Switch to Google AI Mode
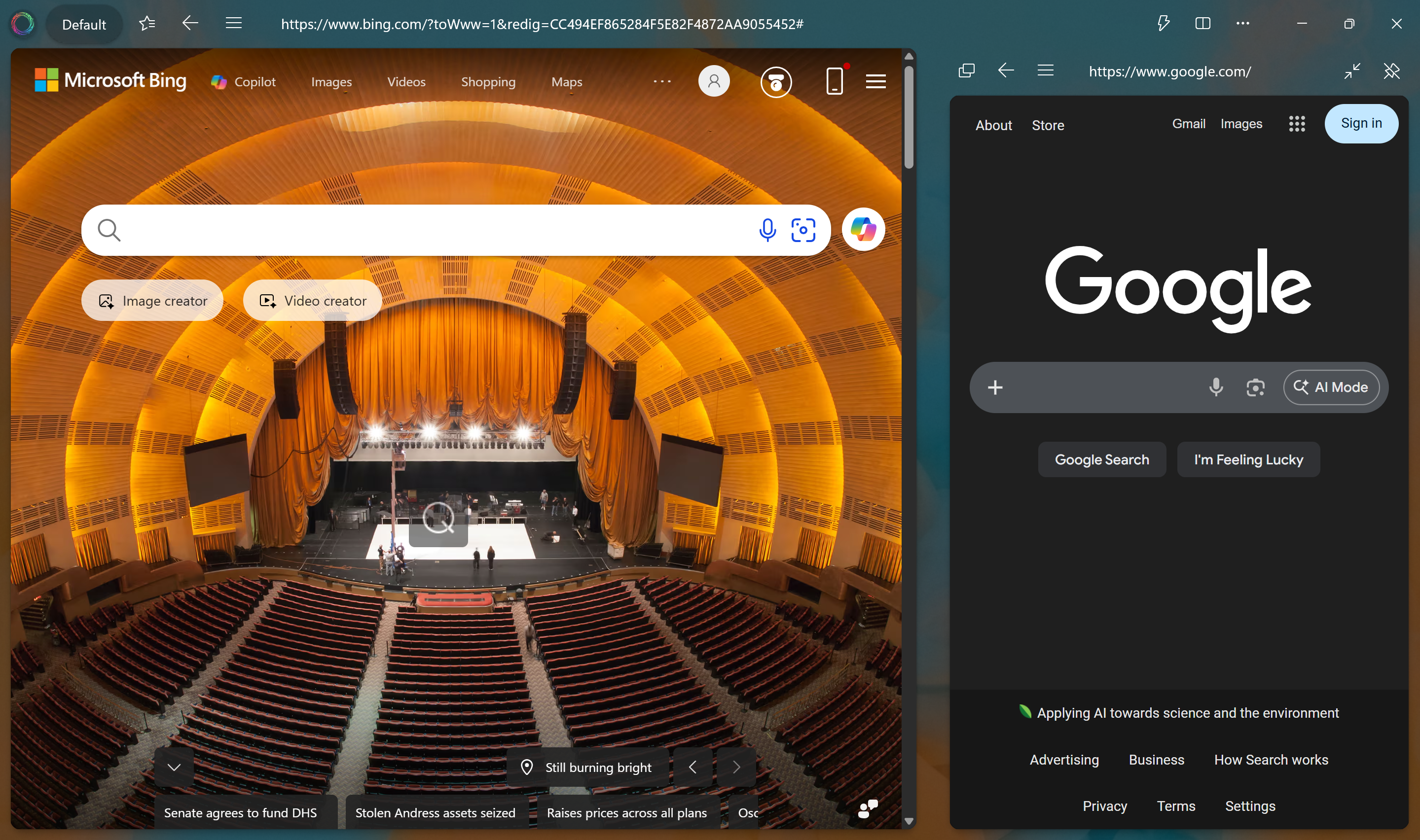The width and height of the screenshot is (1420, 840). tap(1331, 387)
